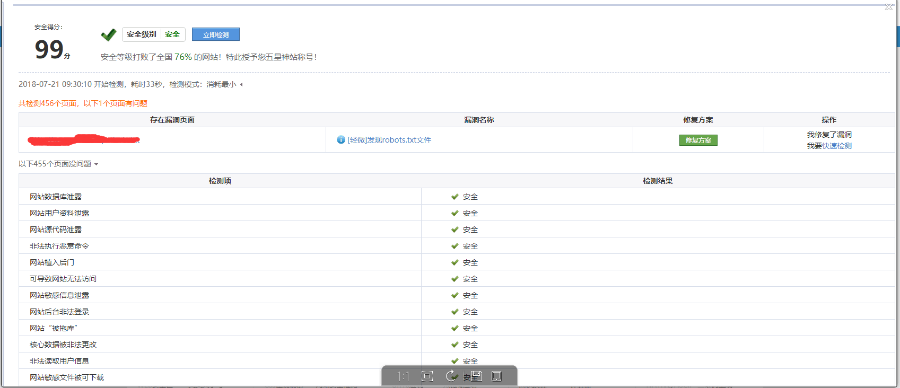Click the rightmost viewer toolbar icon
Screen dimensions: 900x388
tap(497, 377)
